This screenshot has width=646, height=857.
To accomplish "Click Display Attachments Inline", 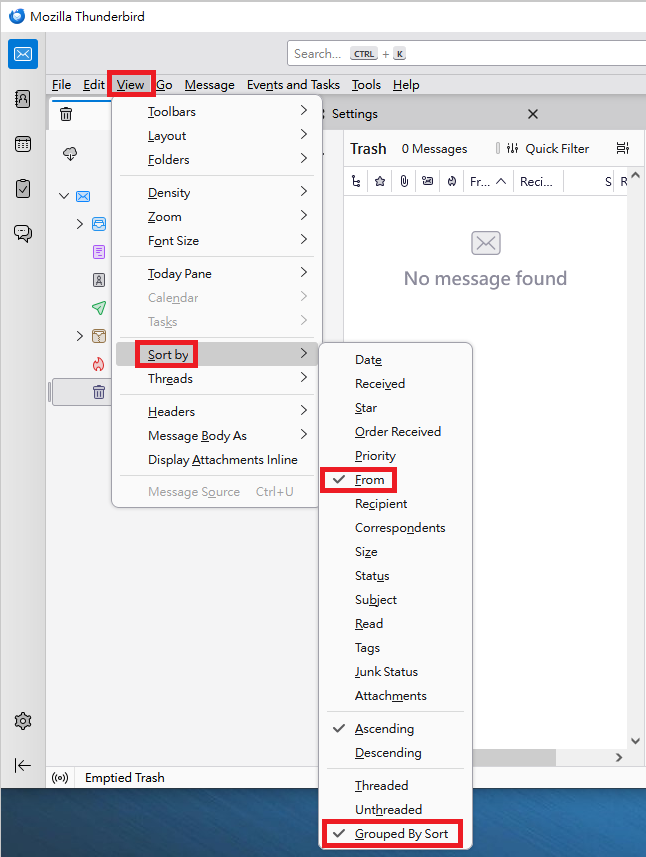I will (216, 459).
